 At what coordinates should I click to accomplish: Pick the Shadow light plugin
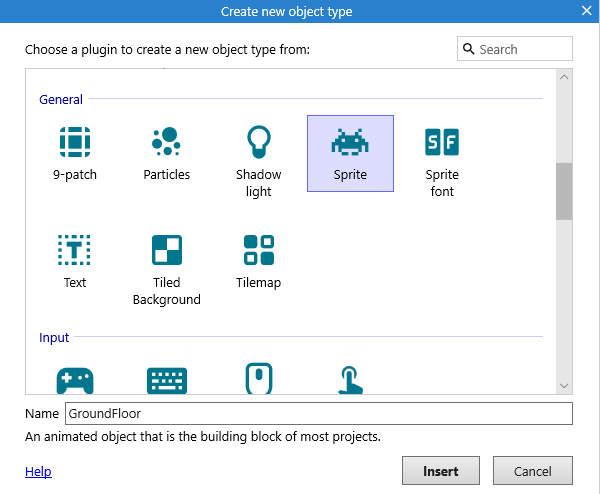click(x=258, y=142)
